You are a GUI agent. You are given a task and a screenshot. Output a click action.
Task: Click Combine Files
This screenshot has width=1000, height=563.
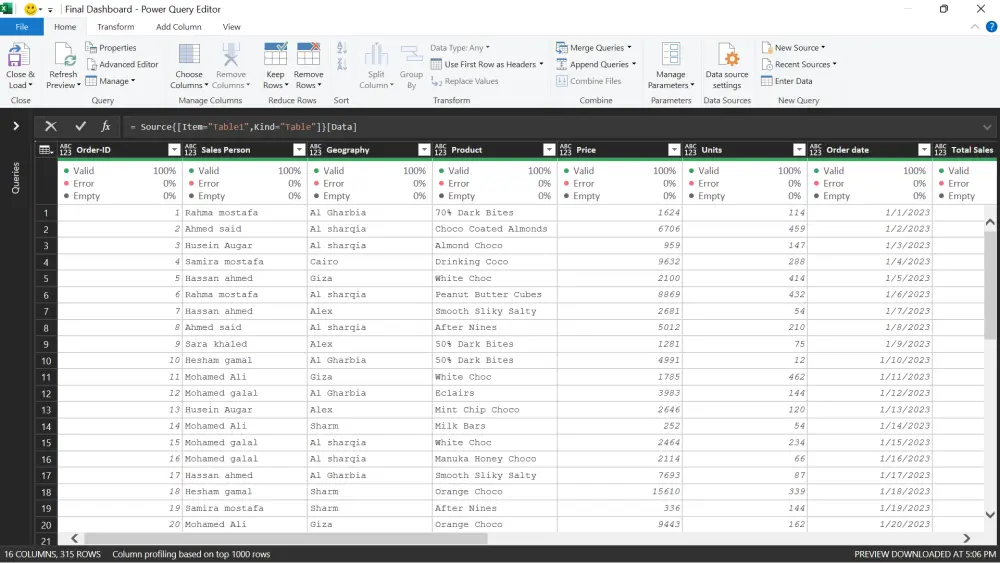[x=589, y=81]
